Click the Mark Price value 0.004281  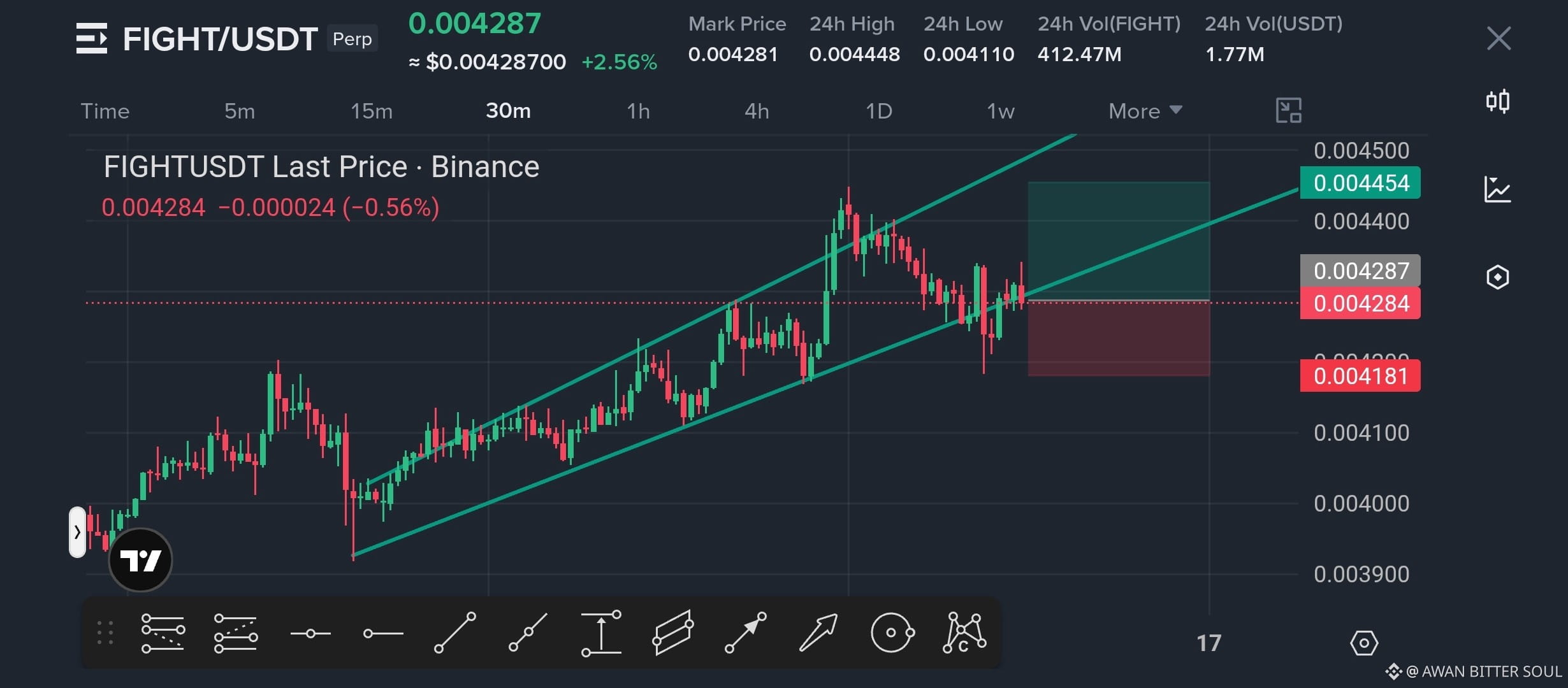pyautogui.click(x=733, y=54)
